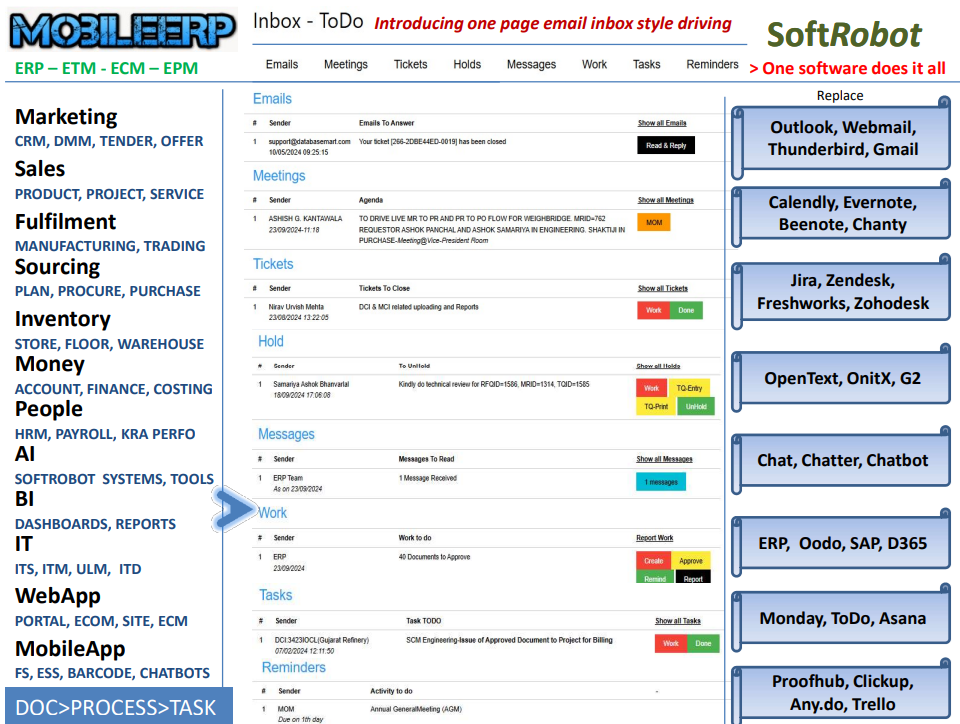Click the WebApp sidebar heading
The image size is (960, 724).
tap(58, 595)
